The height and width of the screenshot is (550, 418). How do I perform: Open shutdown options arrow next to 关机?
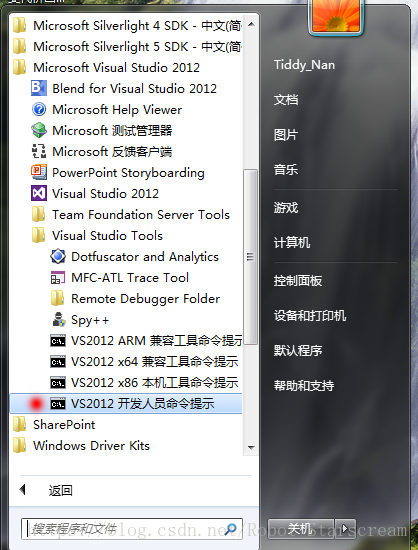[x=345, y=528]
